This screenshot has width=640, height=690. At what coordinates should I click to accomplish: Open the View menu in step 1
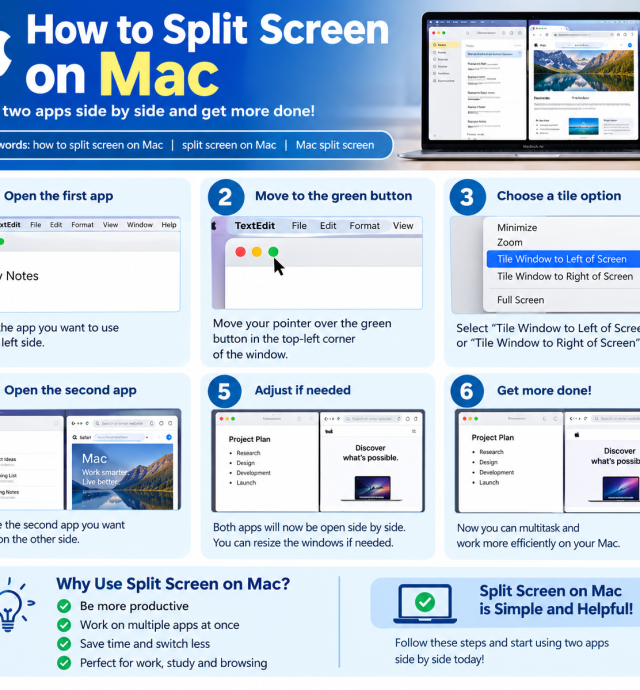point(110,224)
